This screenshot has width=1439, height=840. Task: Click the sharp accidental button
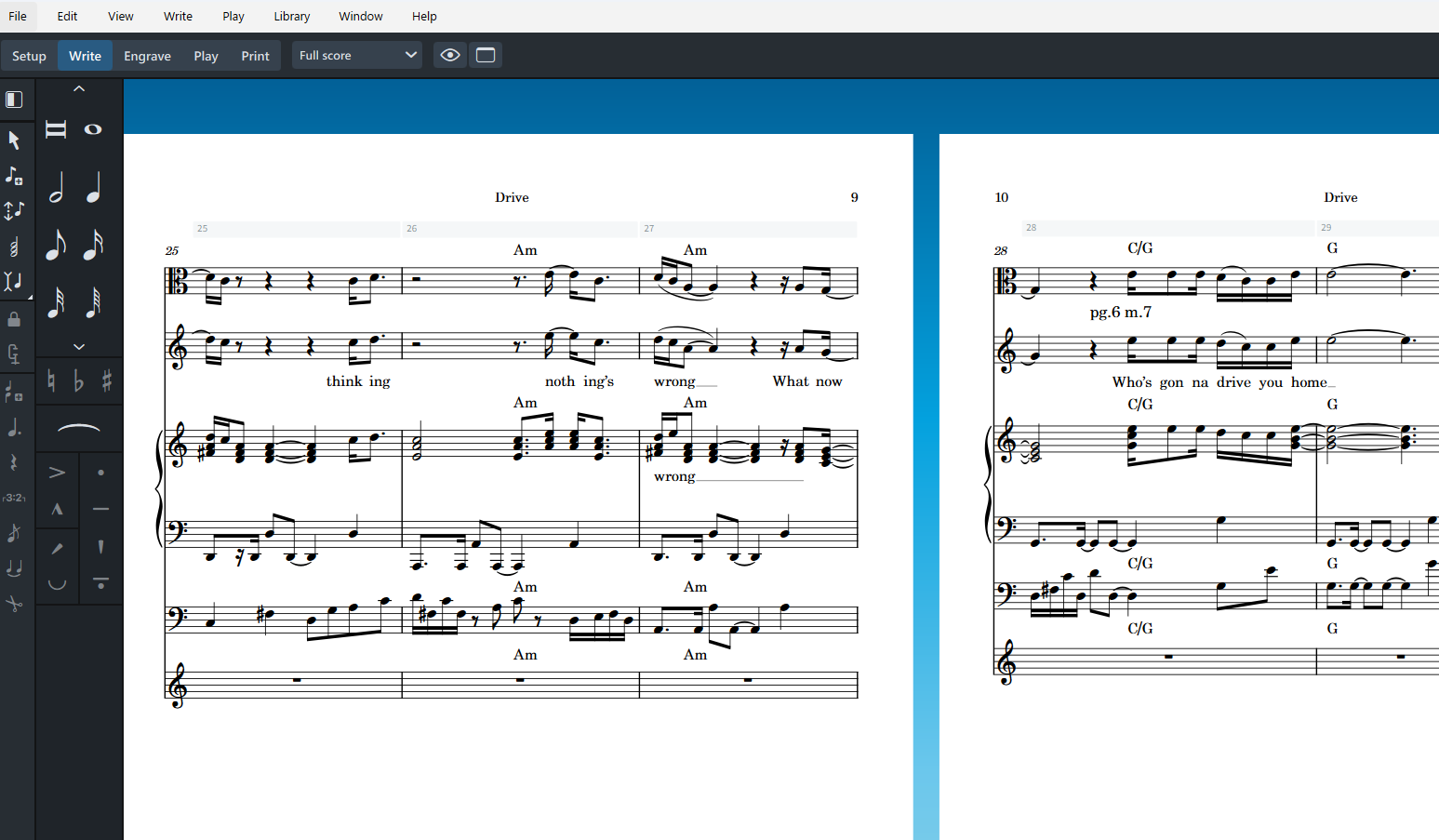(107, 380)
